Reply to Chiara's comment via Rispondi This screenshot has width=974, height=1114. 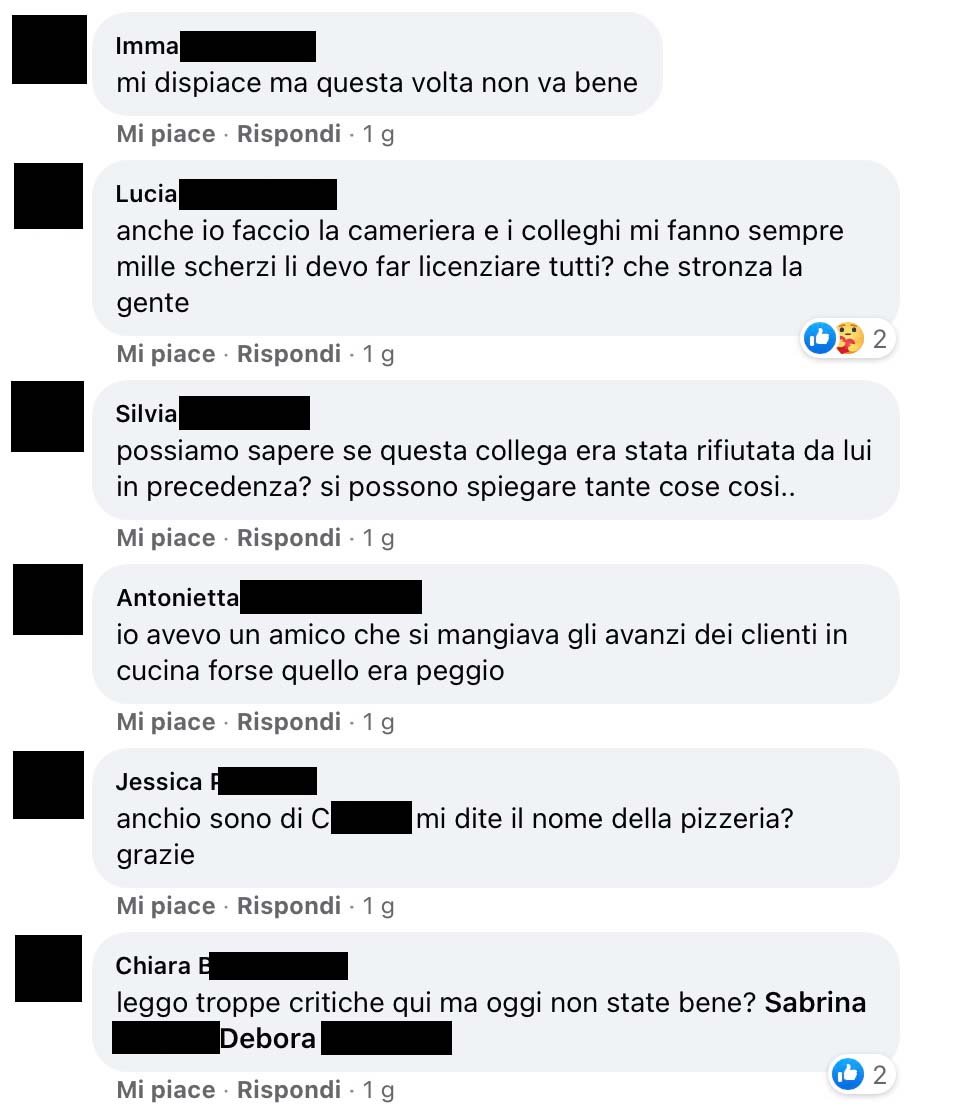pos(288,1090)
